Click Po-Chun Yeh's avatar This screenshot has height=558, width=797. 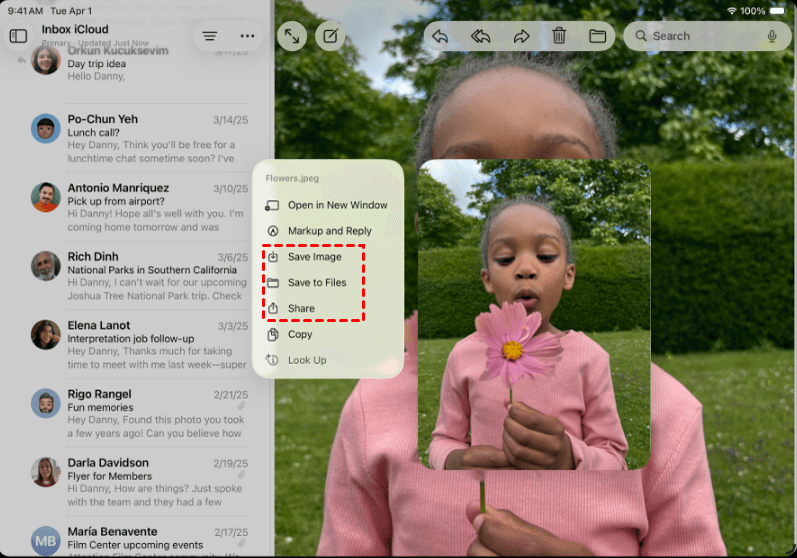point(46,128)
